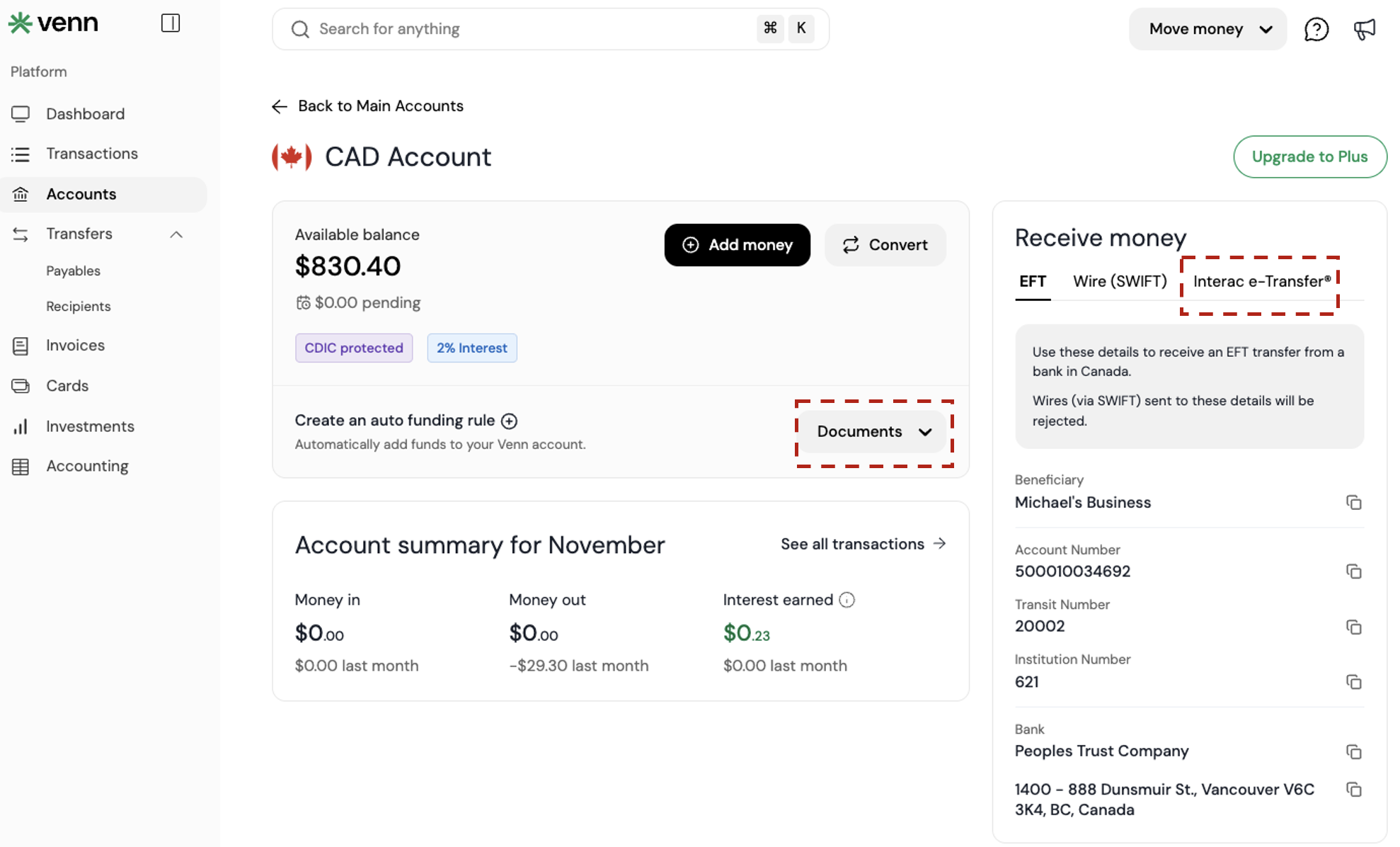Copy the bank address
1400x847 pixels.
1353,790
